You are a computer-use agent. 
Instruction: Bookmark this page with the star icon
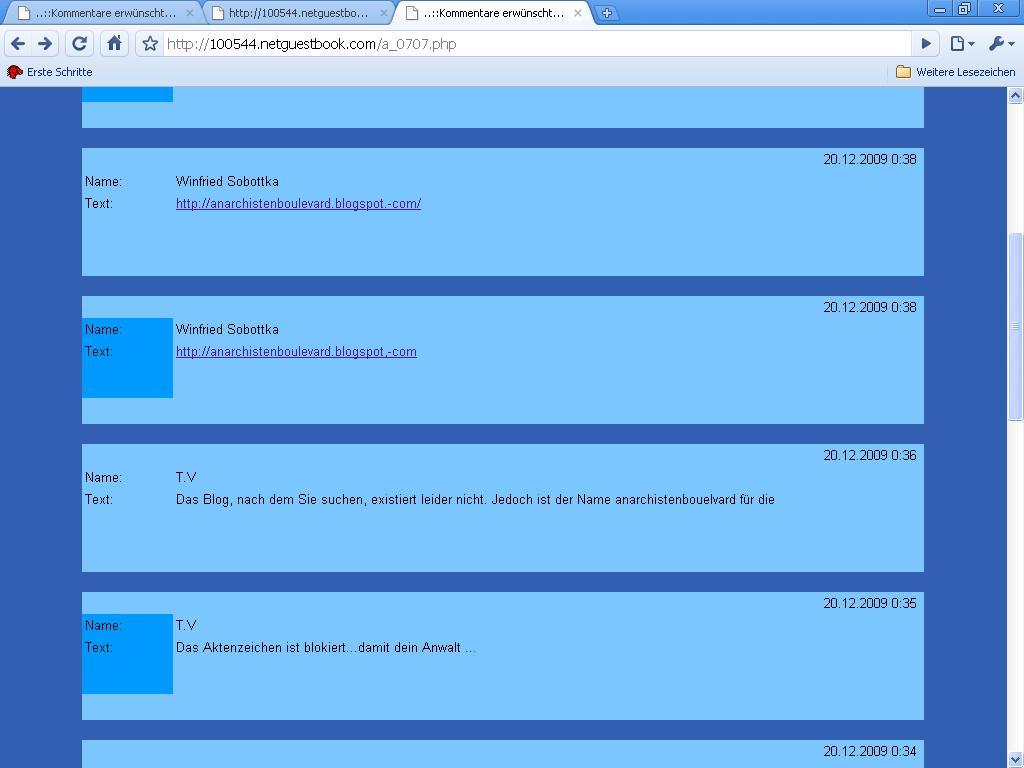point(150,43)
